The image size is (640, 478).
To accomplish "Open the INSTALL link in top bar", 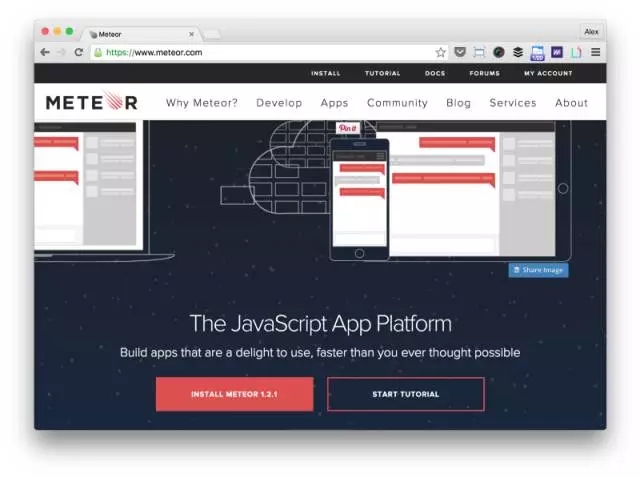I will (x=325, y=73).
